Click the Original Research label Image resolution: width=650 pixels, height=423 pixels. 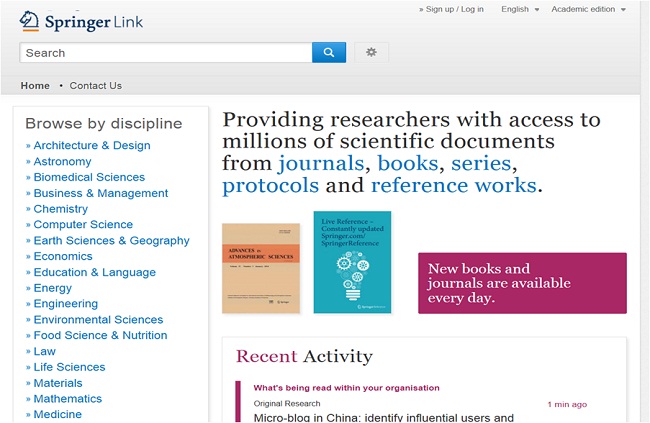pos(287,404)
